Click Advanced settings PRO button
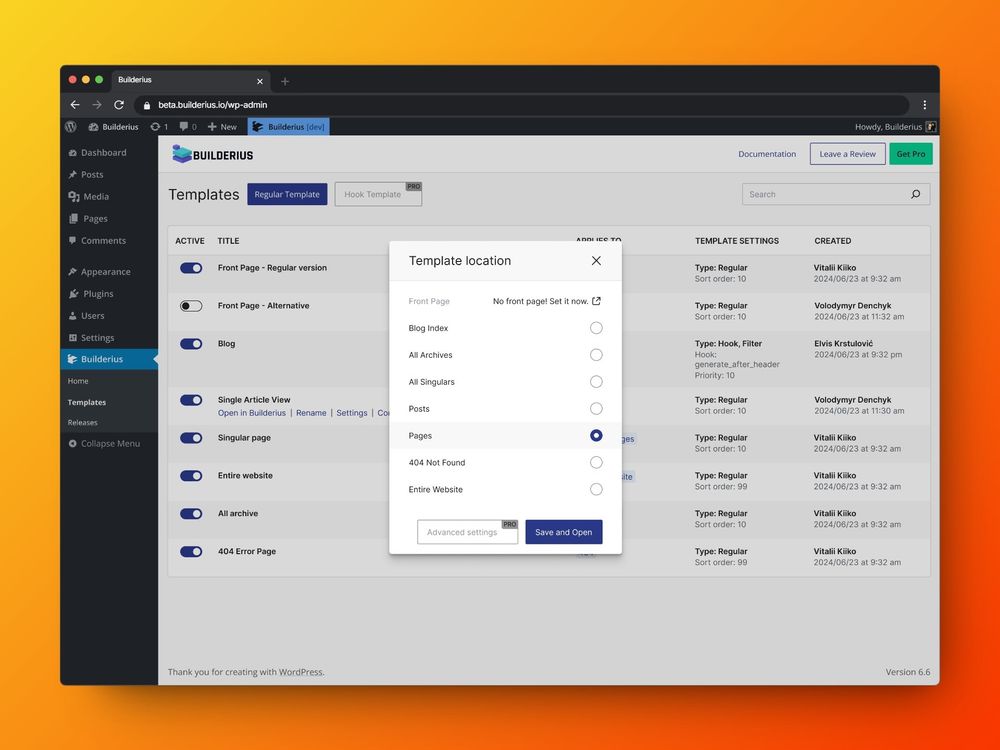Viewport: 1000px width, 750px height. pos(467,532)
